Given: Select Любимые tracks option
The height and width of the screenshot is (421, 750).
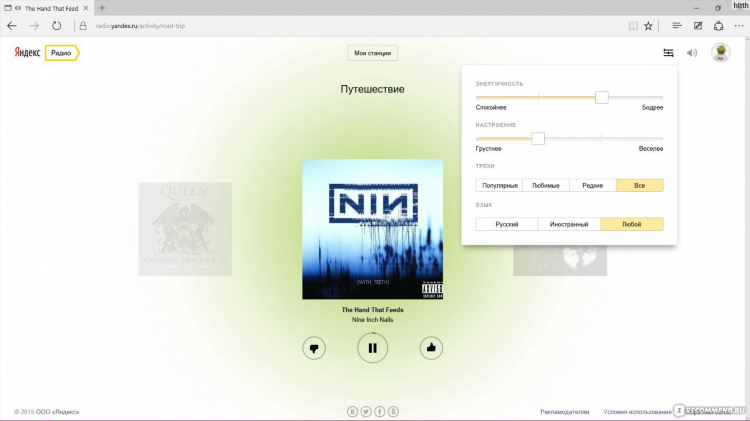Looking at the screenshot, I should 546,186.
